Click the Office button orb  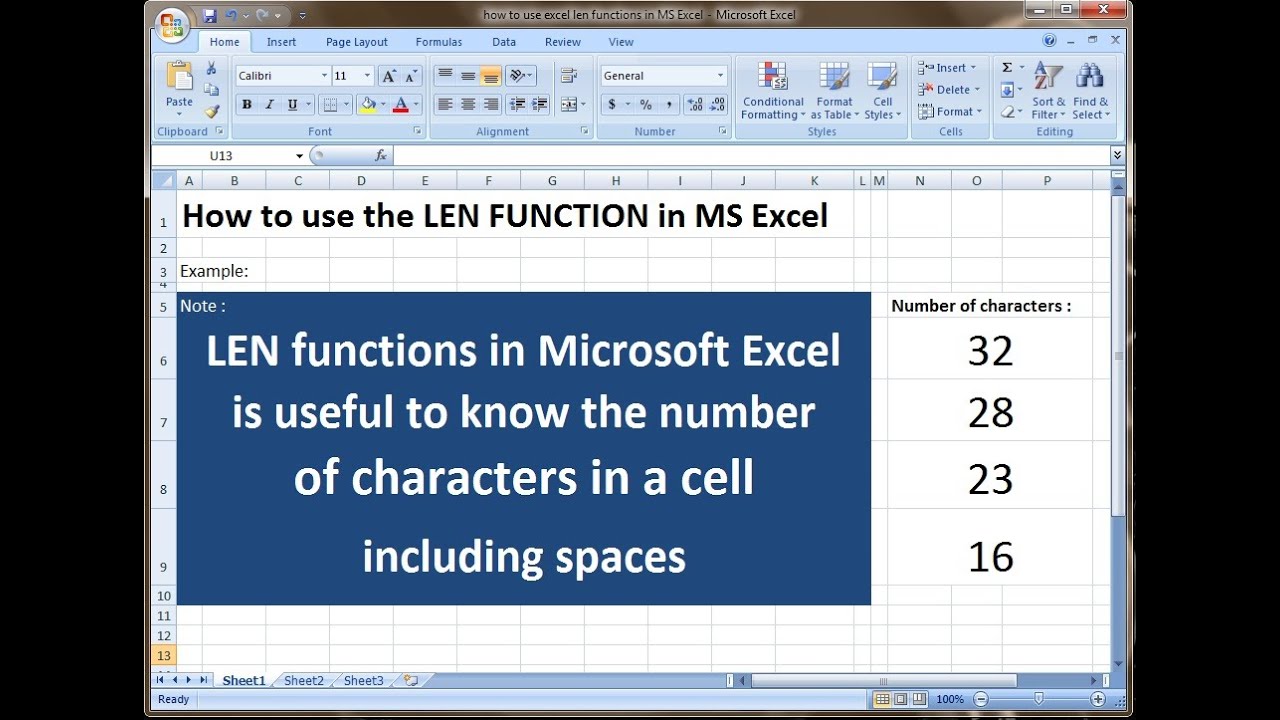click(x=172, y=24)
